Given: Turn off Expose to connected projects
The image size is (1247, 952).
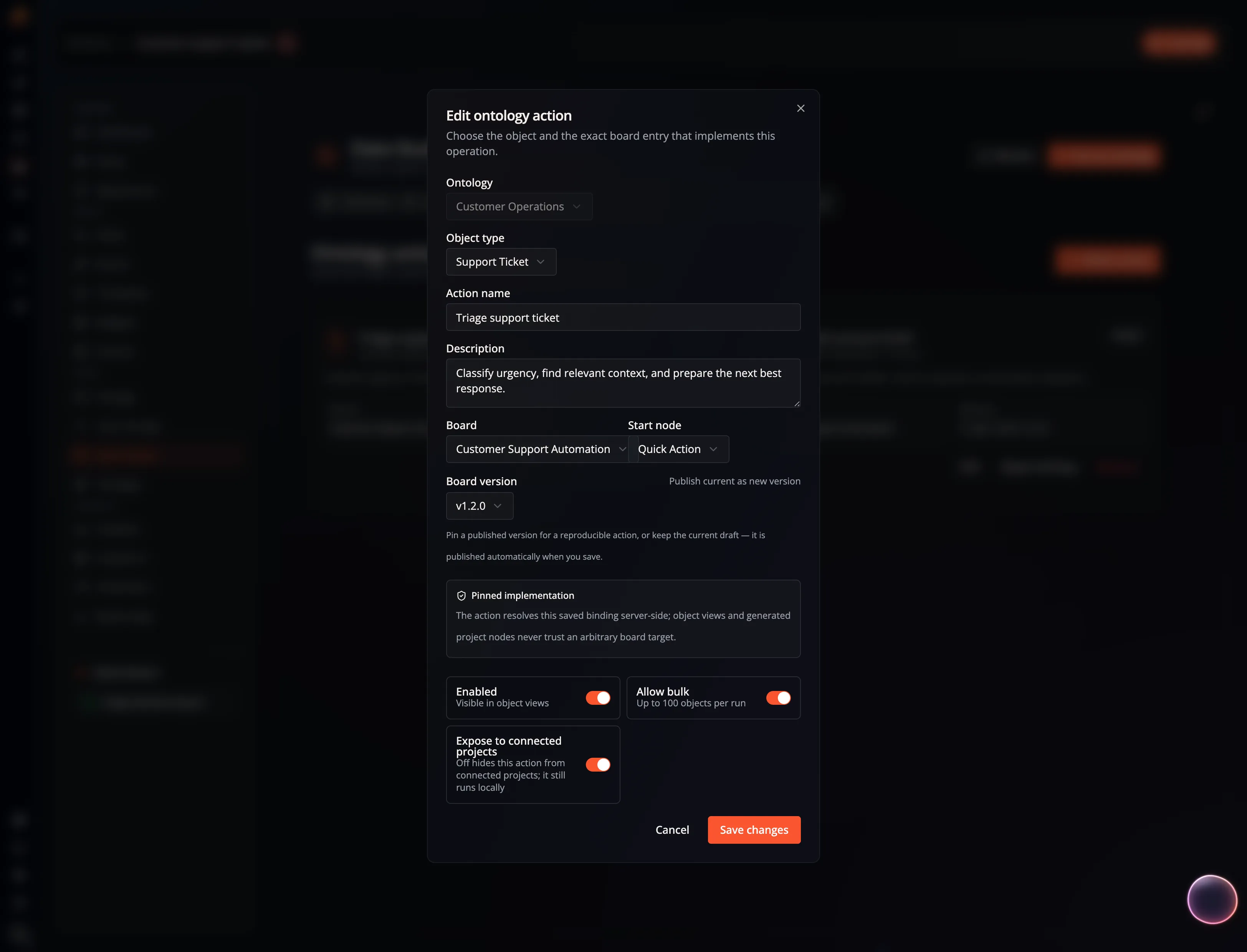Looking at the screenshot, I should pyautogui.click(x=598, y=764).
